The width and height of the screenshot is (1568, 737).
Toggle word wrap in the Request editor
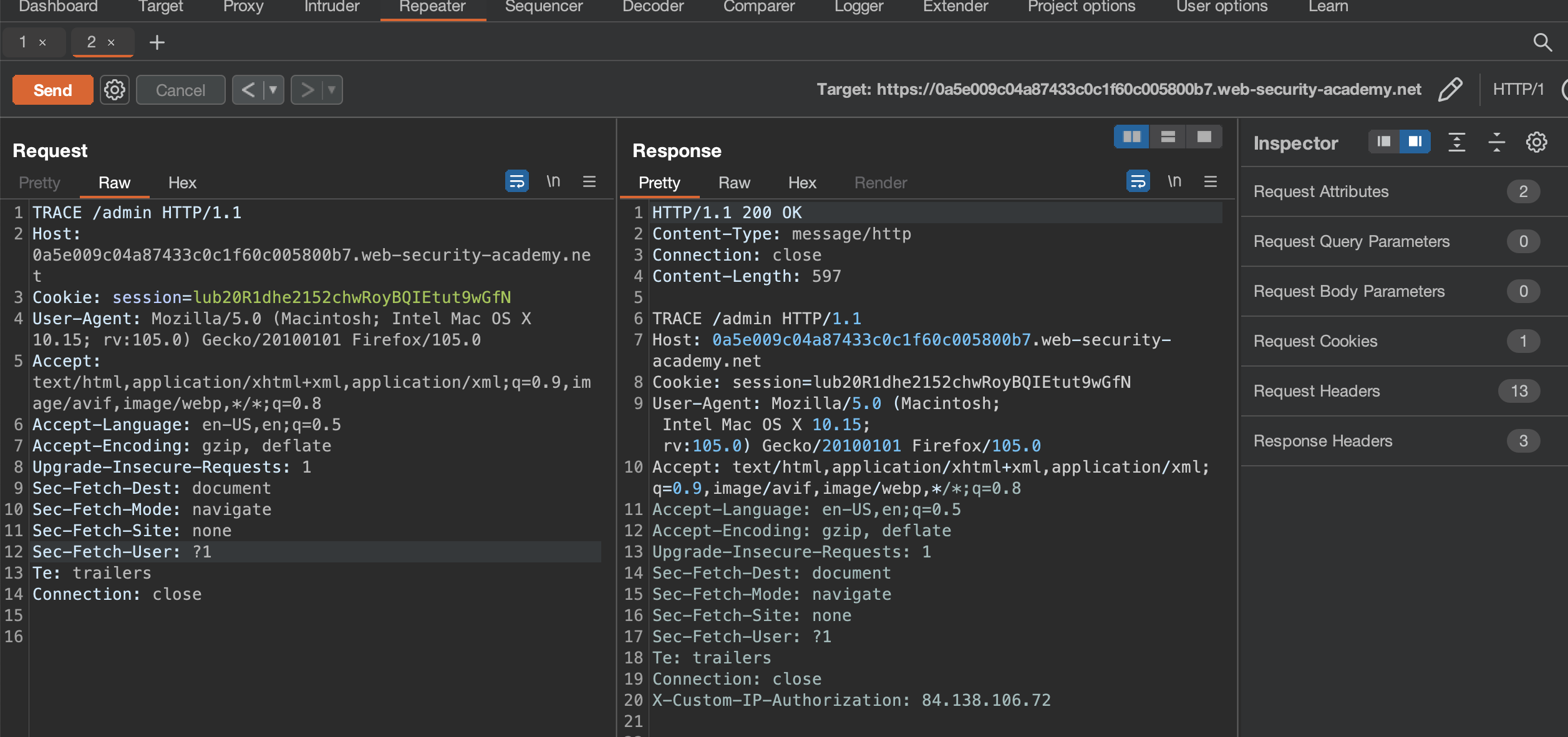tap(516, 182)
